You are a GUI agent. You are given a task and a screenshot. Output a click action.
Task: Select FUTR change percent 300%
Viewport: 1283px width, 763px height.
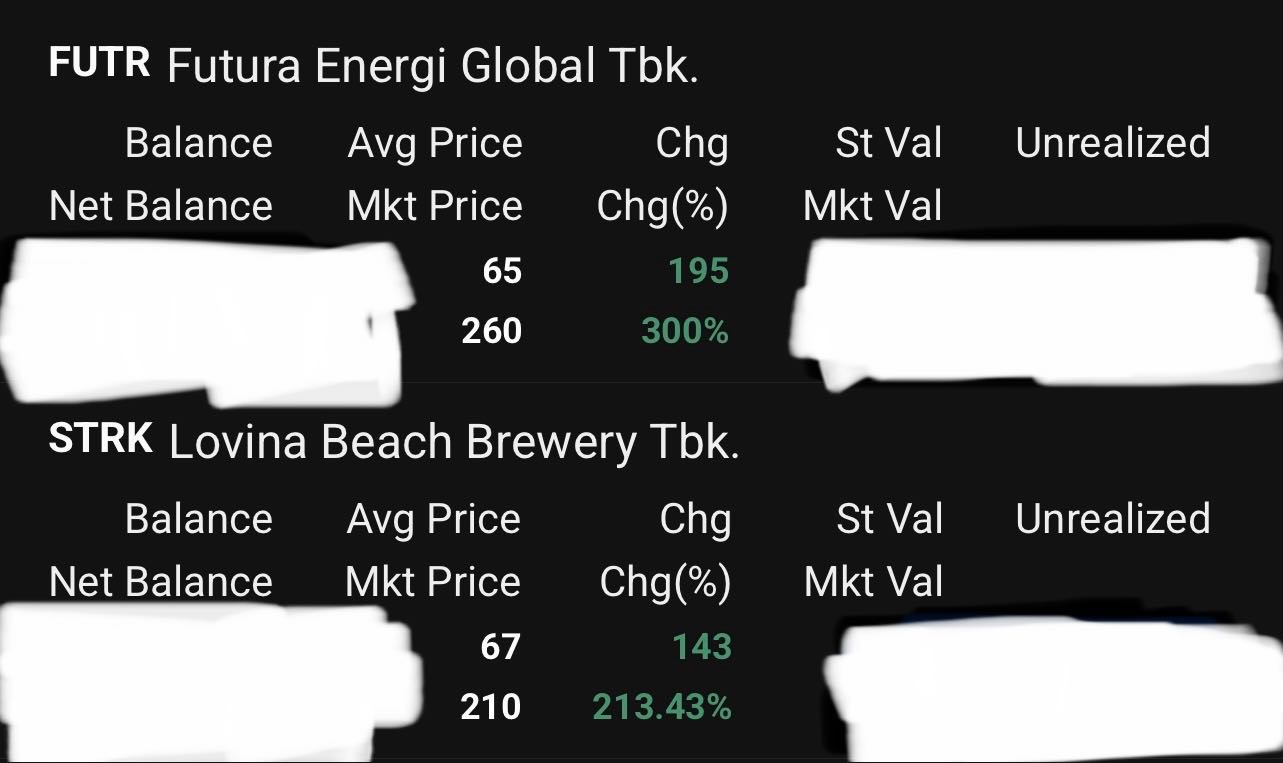[685, 331]
